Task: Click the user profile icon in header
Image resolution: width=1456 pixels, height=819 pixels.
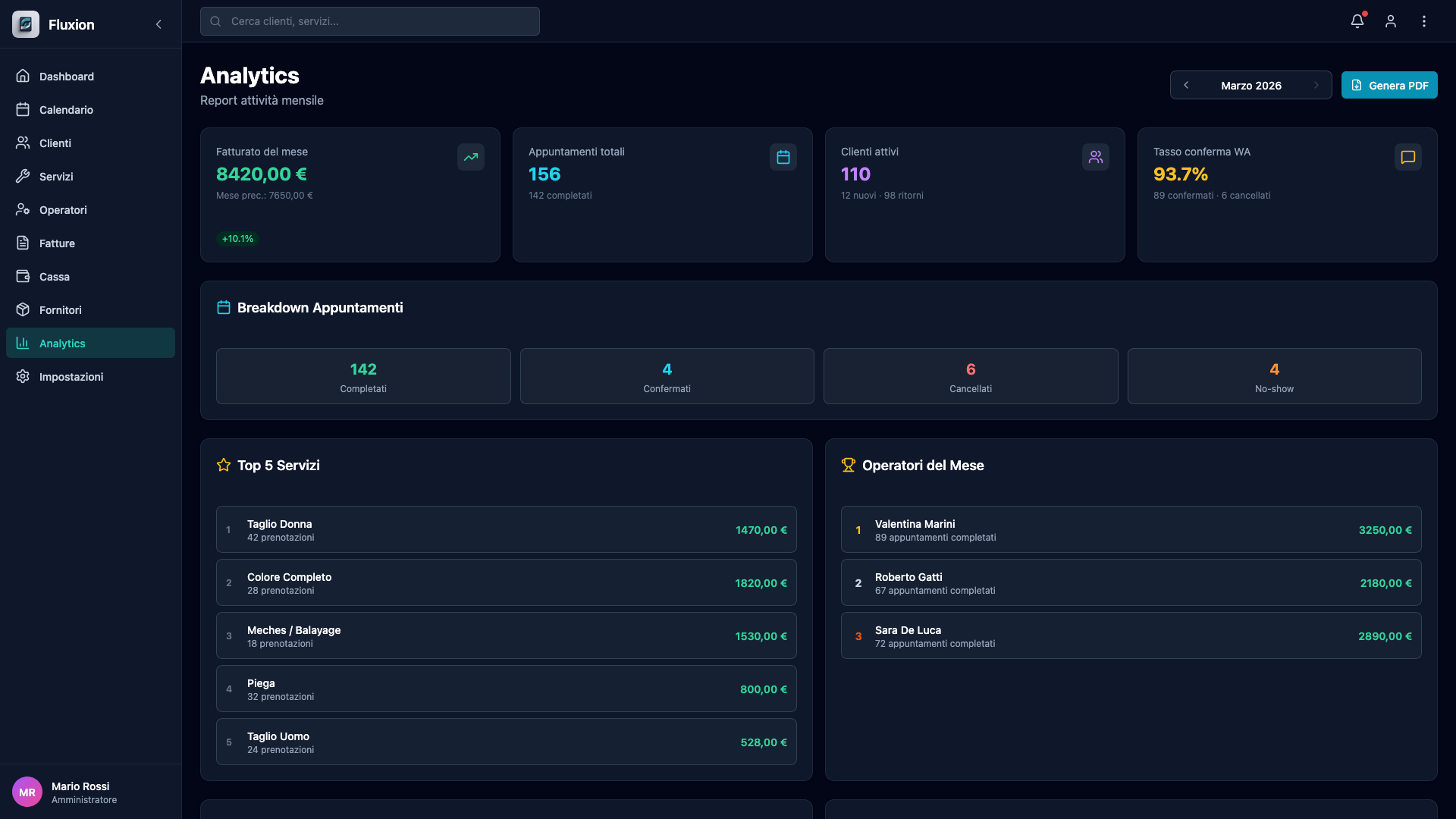Action: click(x=1391, y=21)
